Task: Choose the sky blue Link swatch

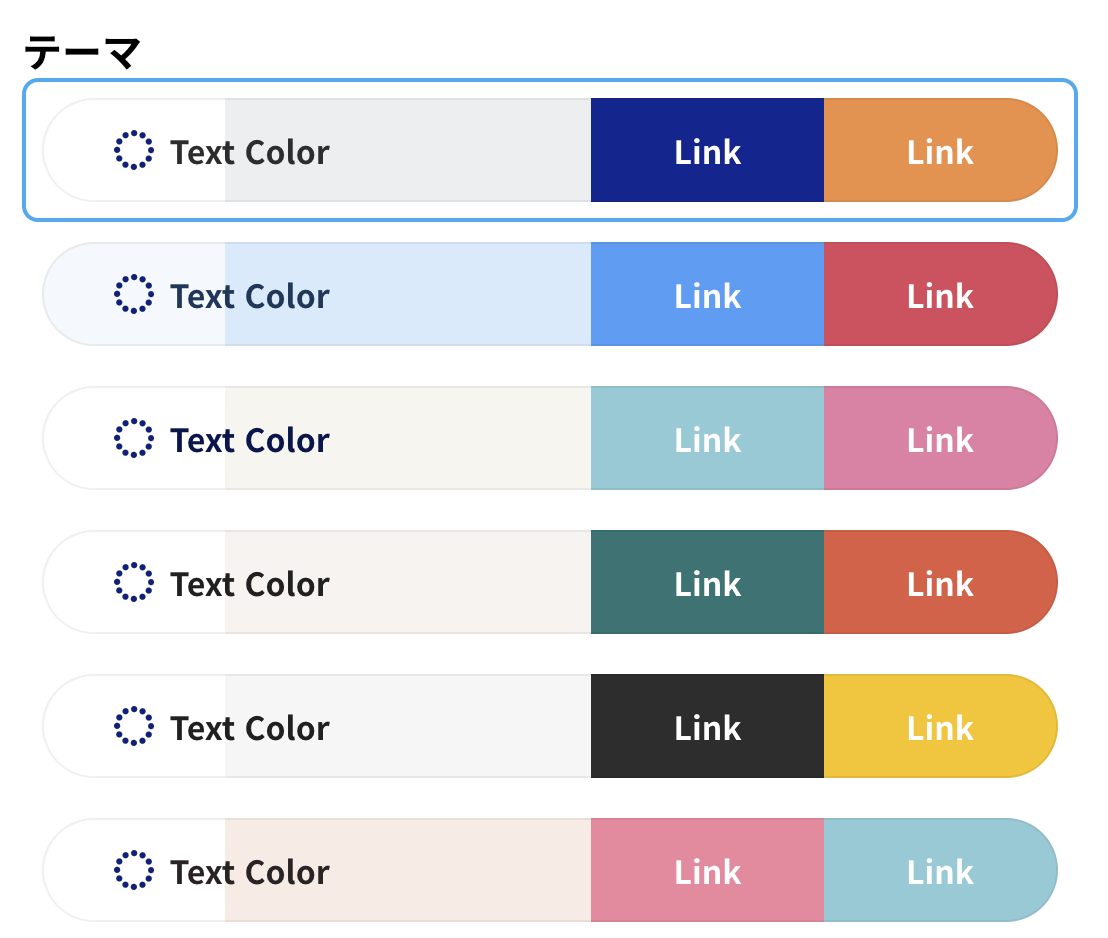Action: 707,294
